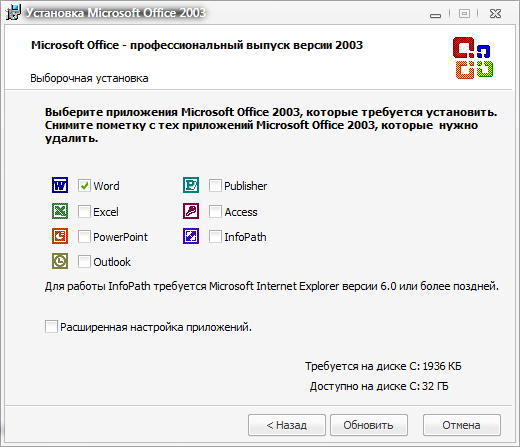Click the PowerPoint application icon
This screenshot has height=448, width=520.
(60, 236)
